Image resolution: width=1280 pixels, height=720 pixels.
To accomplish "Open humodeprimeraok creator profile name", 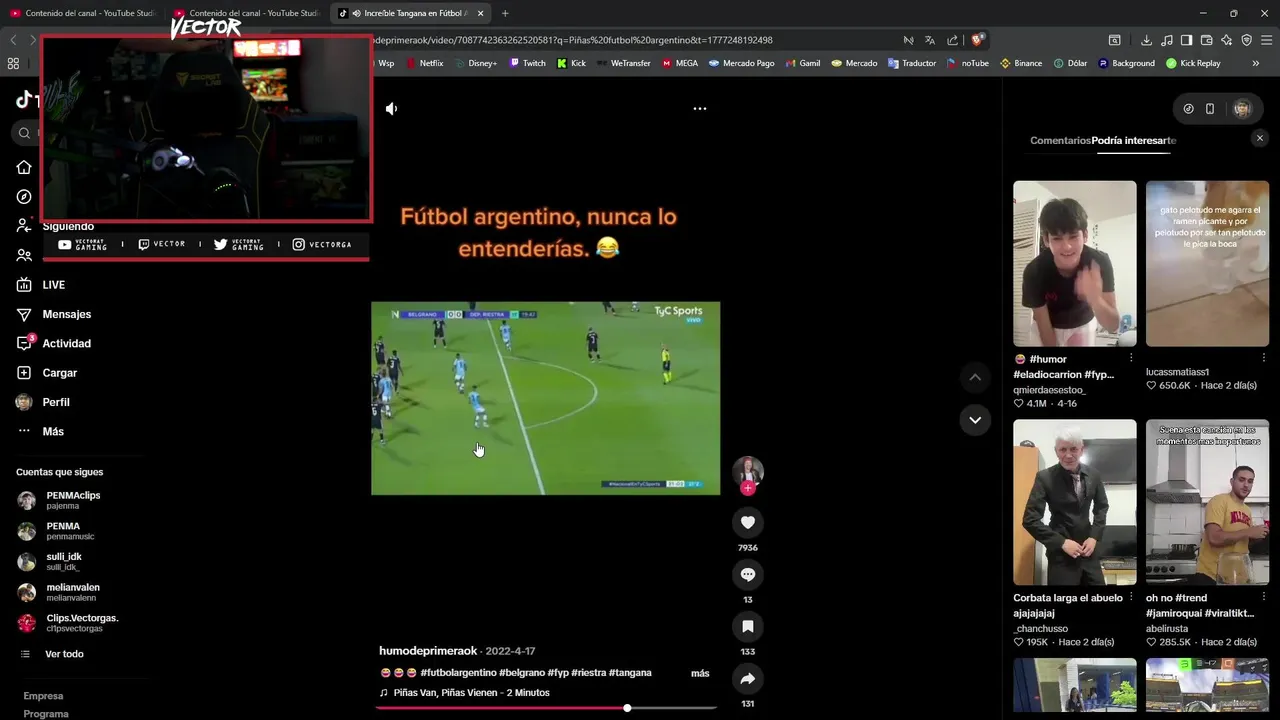I will point(428,651).
